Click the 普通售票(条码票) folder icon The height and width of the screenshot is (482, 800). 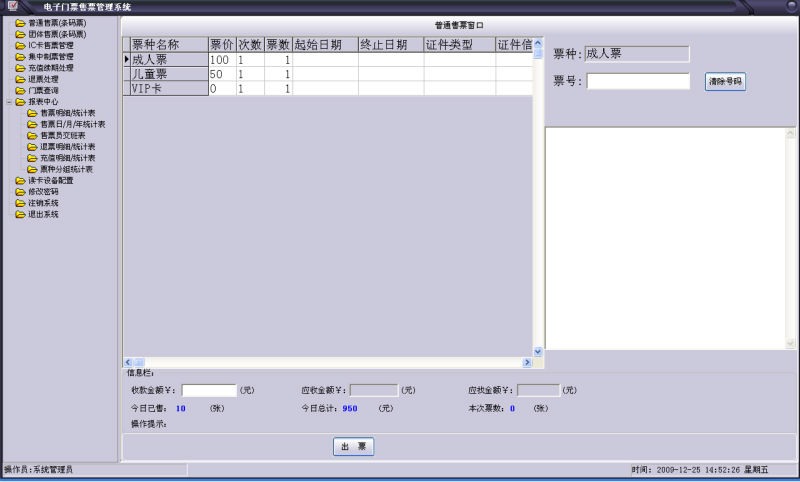click(x=20, y=22)
